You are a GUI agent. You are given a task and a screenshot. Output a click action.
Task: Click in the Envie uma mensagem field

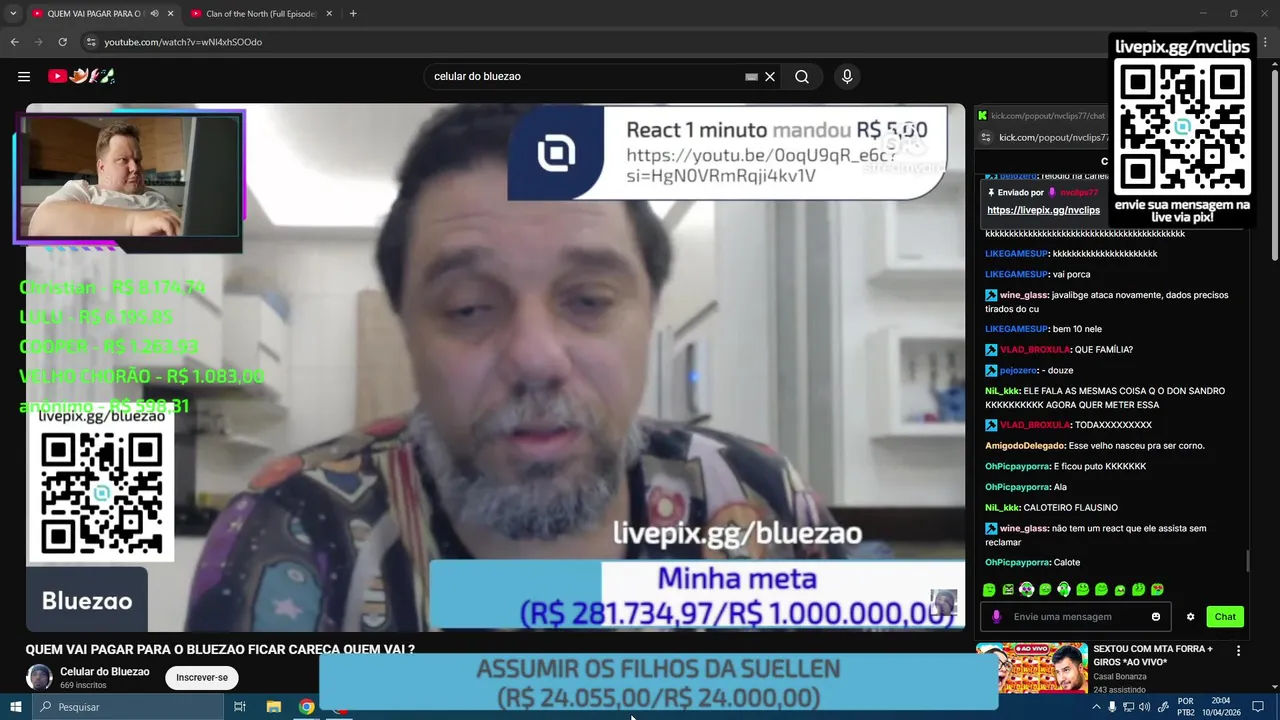pos(1076,617)
